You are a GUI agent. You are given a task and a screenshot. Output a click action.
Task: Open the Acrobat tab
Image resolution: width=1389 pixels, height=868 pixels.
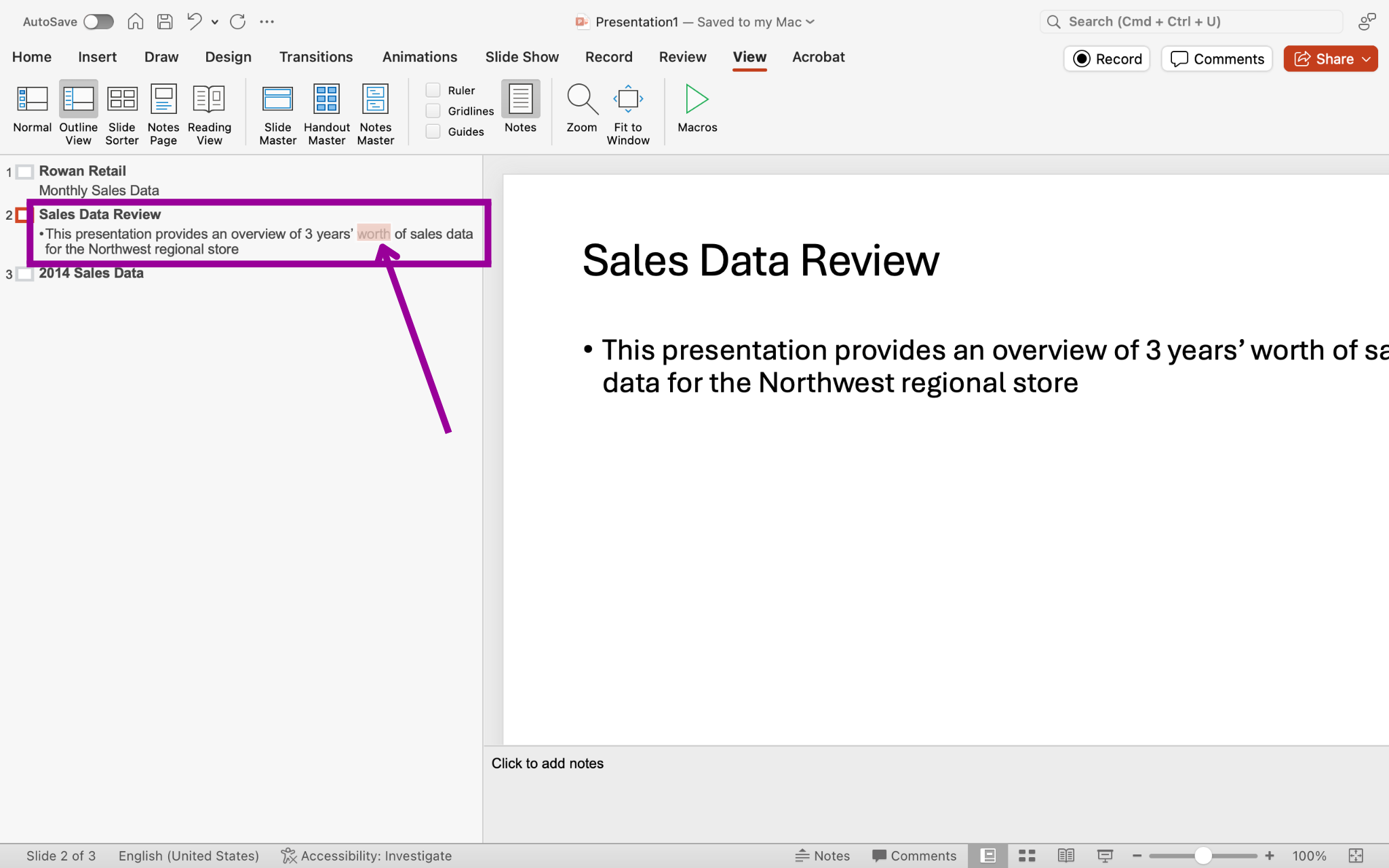[x=819, y=57]
